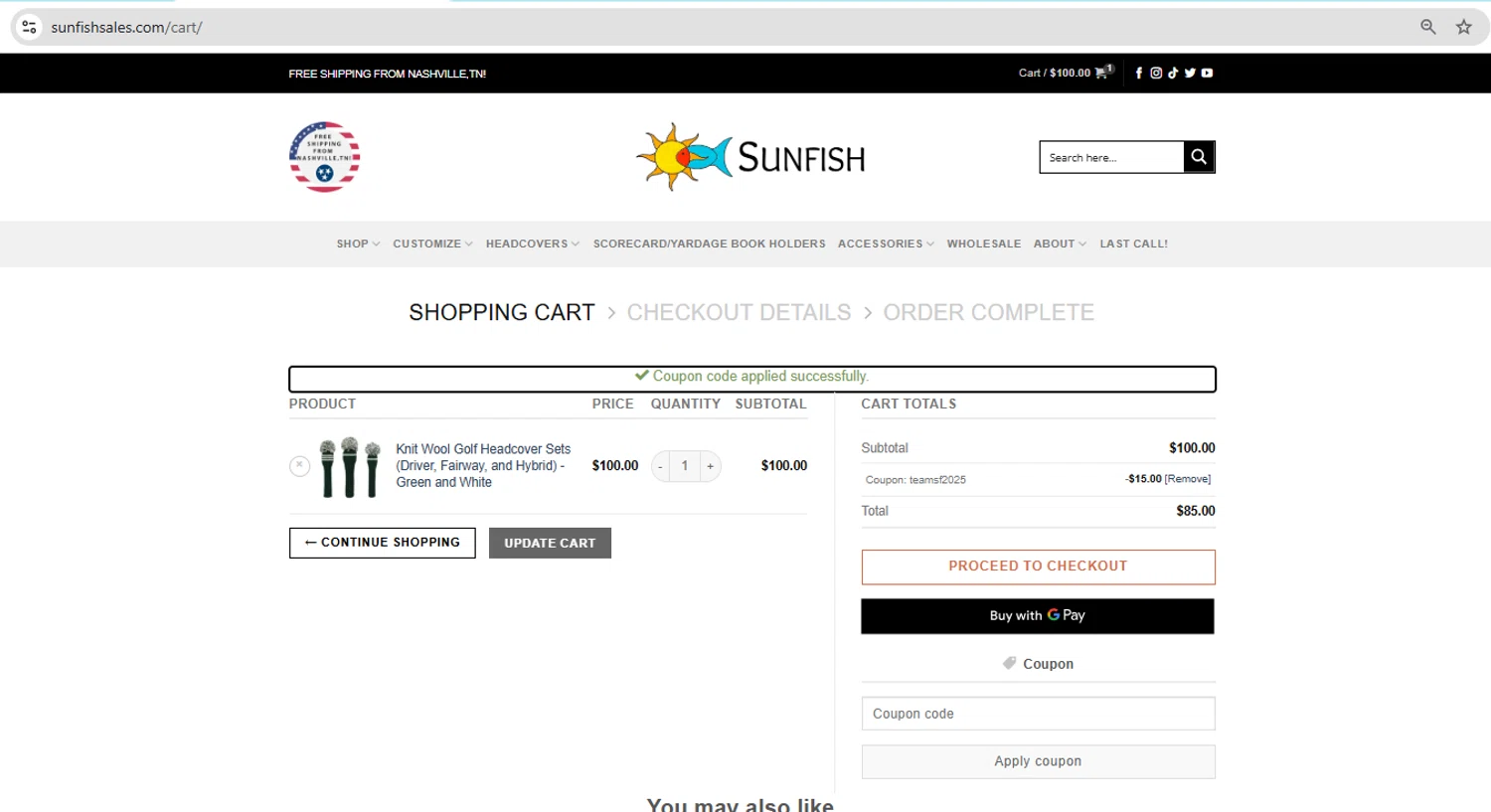Expand the CUSTOMIZE menu

pos(432,244)
